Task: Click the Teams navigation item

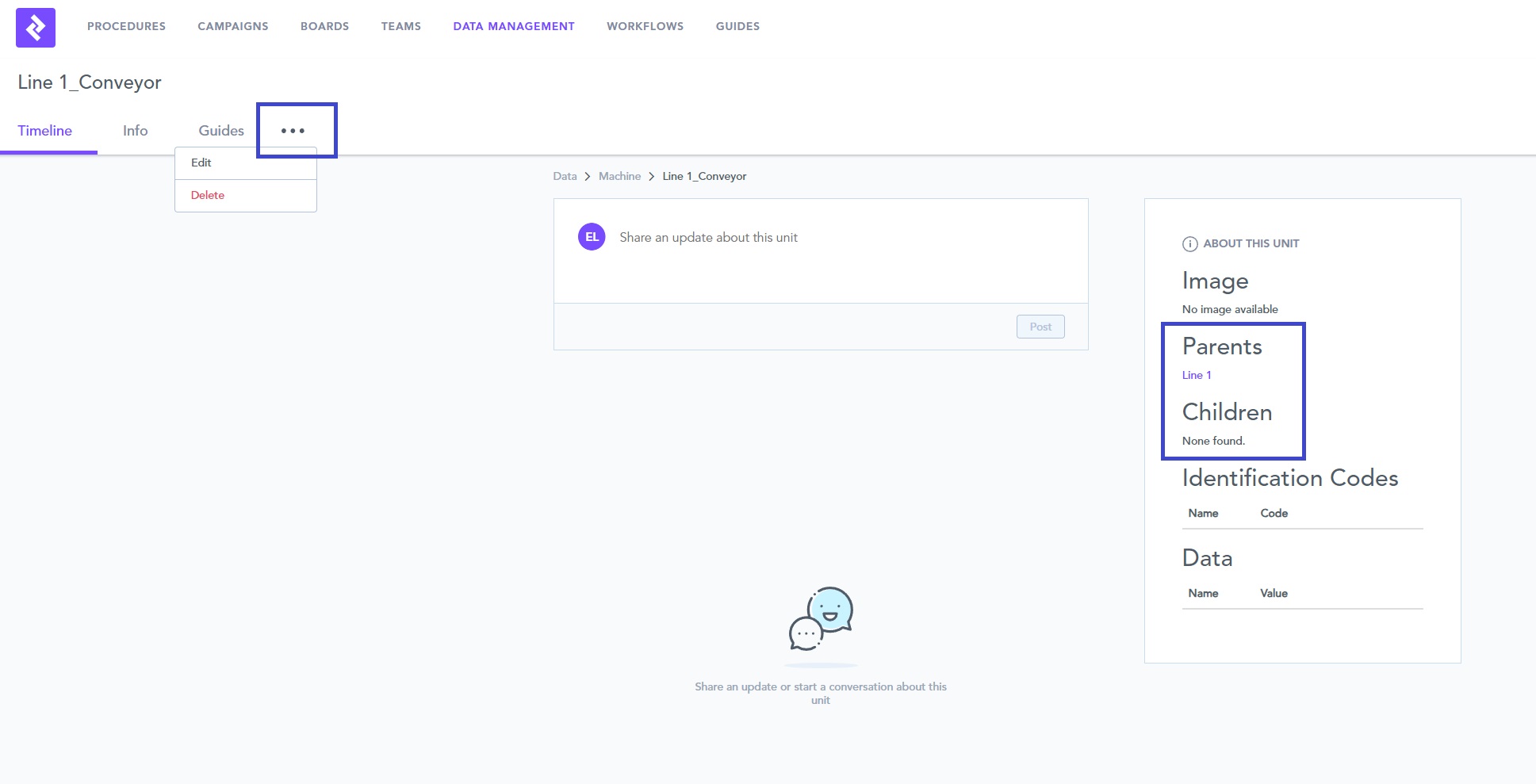Action: pos(400,26)
